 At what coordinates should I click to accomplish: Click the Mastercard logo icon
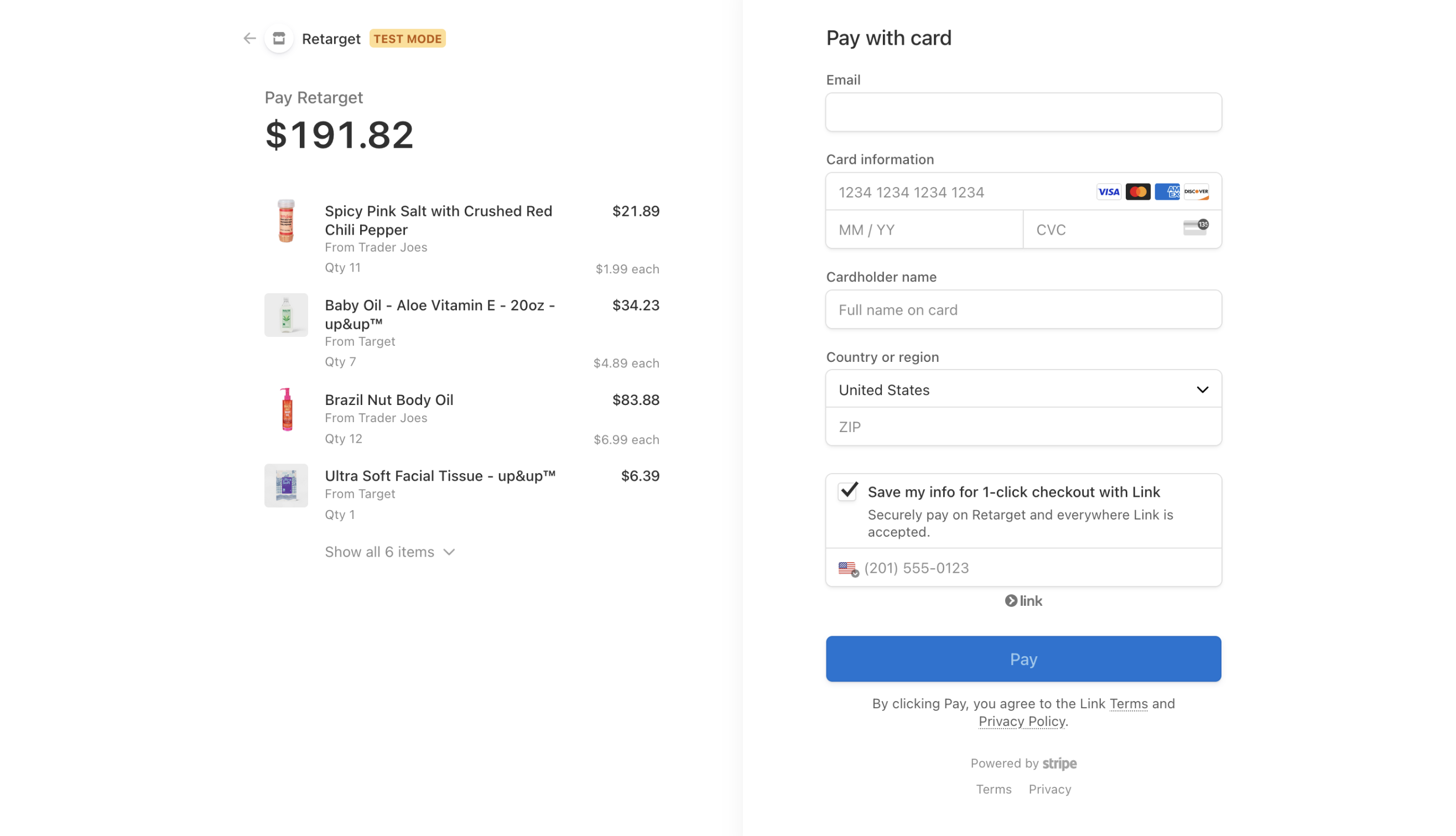(1137, 192)
